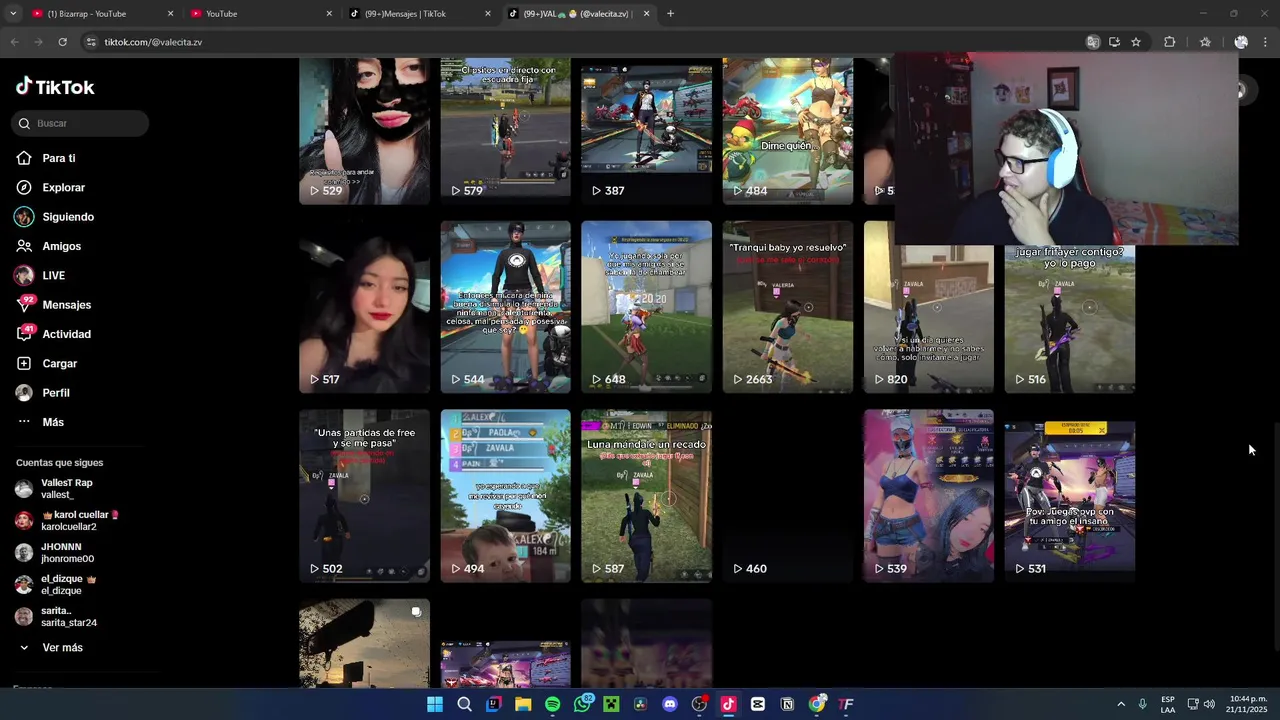Viewport: 1280px width, 720px height.
Task: Open the video with 387 views
Action: [x=646, y=130]
